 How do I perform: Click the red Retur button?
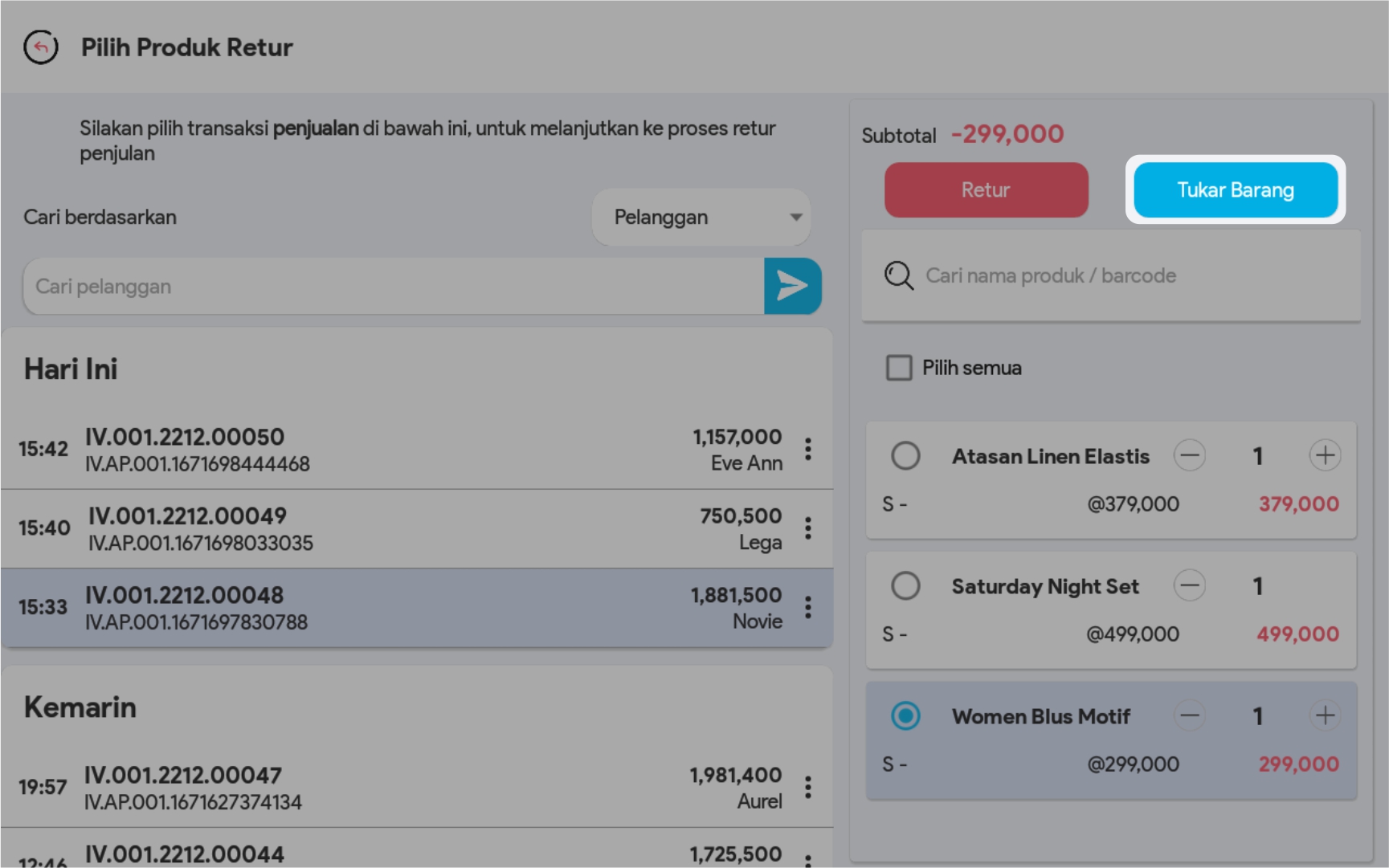[986, 190]
